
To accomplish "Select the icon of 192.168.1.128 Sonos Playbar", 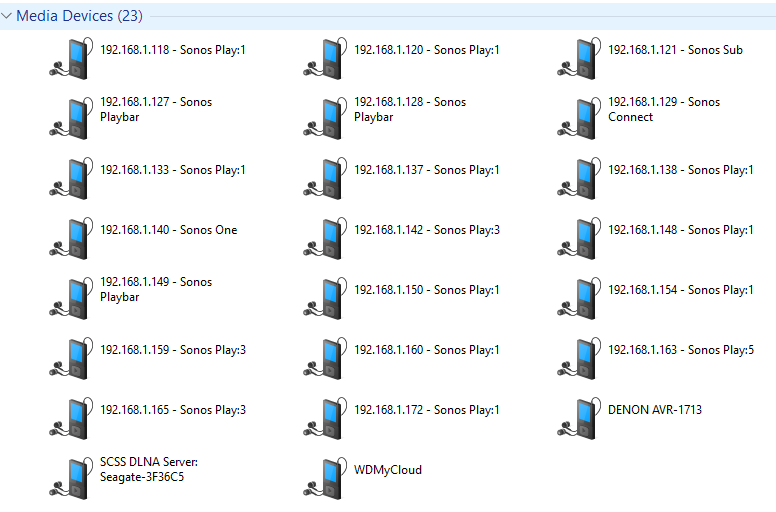I will pos(325,118).
